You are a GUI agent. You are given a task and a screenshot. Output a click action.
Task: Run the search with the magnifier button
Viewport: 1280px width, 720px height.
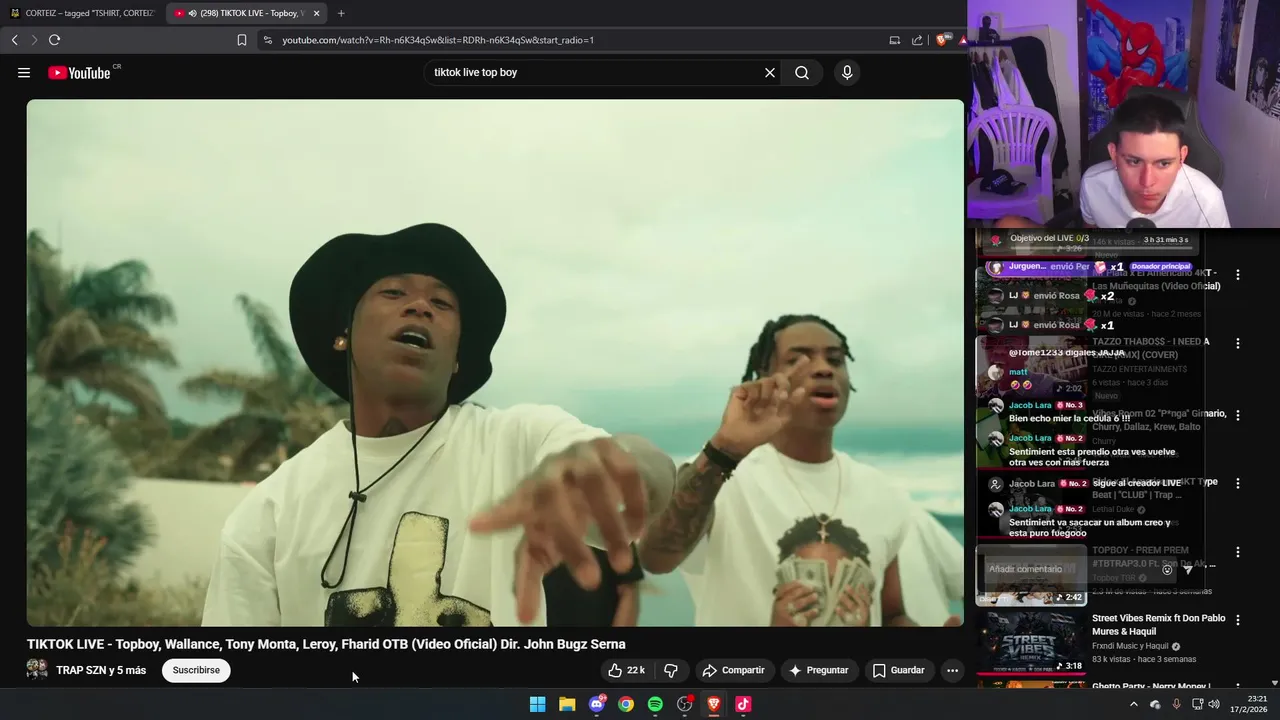tap(802, 72)
